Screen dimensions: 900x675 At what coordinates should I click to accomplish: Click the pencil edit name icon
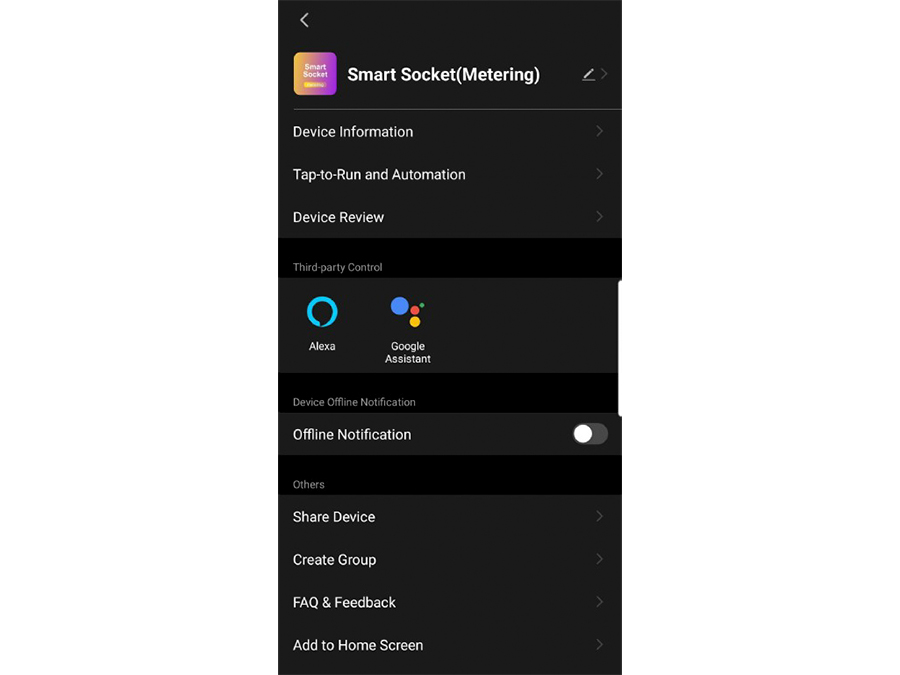(x=588, y=75)
